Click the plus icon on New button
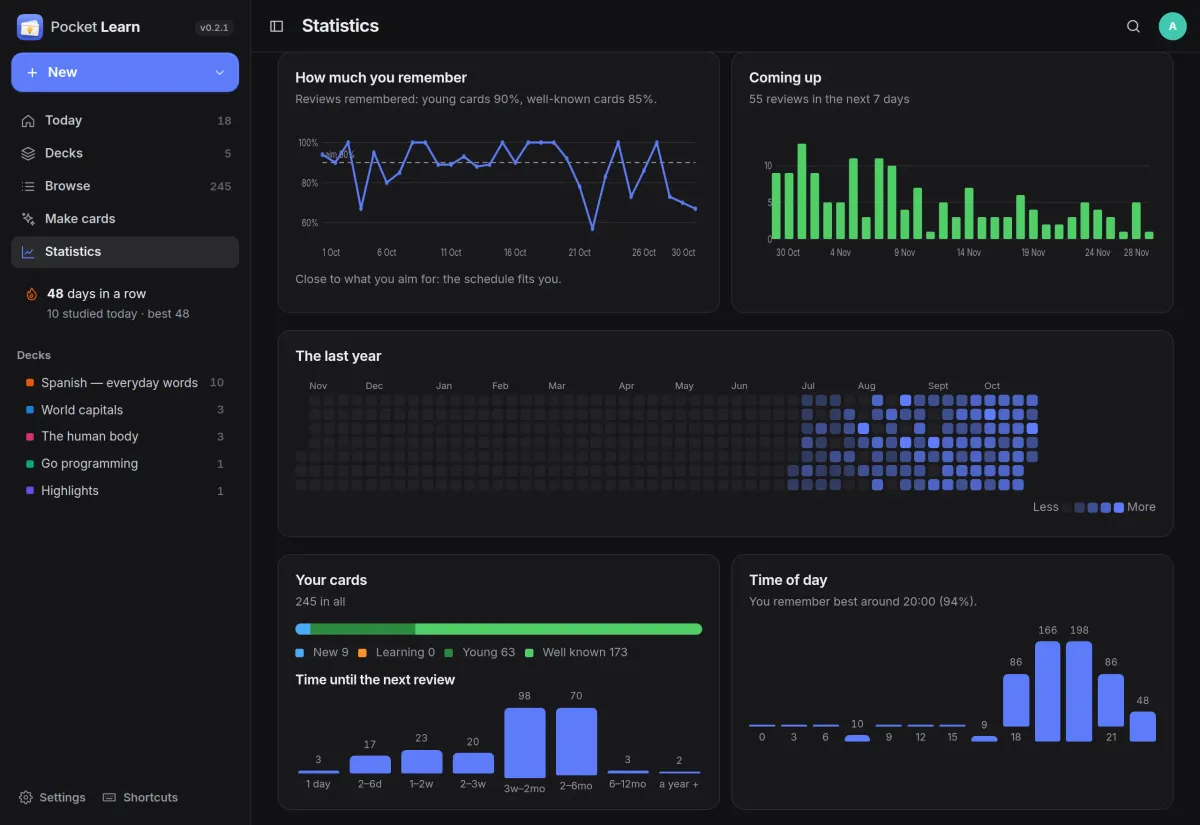The image size is (1200, 825). point(32,72)
